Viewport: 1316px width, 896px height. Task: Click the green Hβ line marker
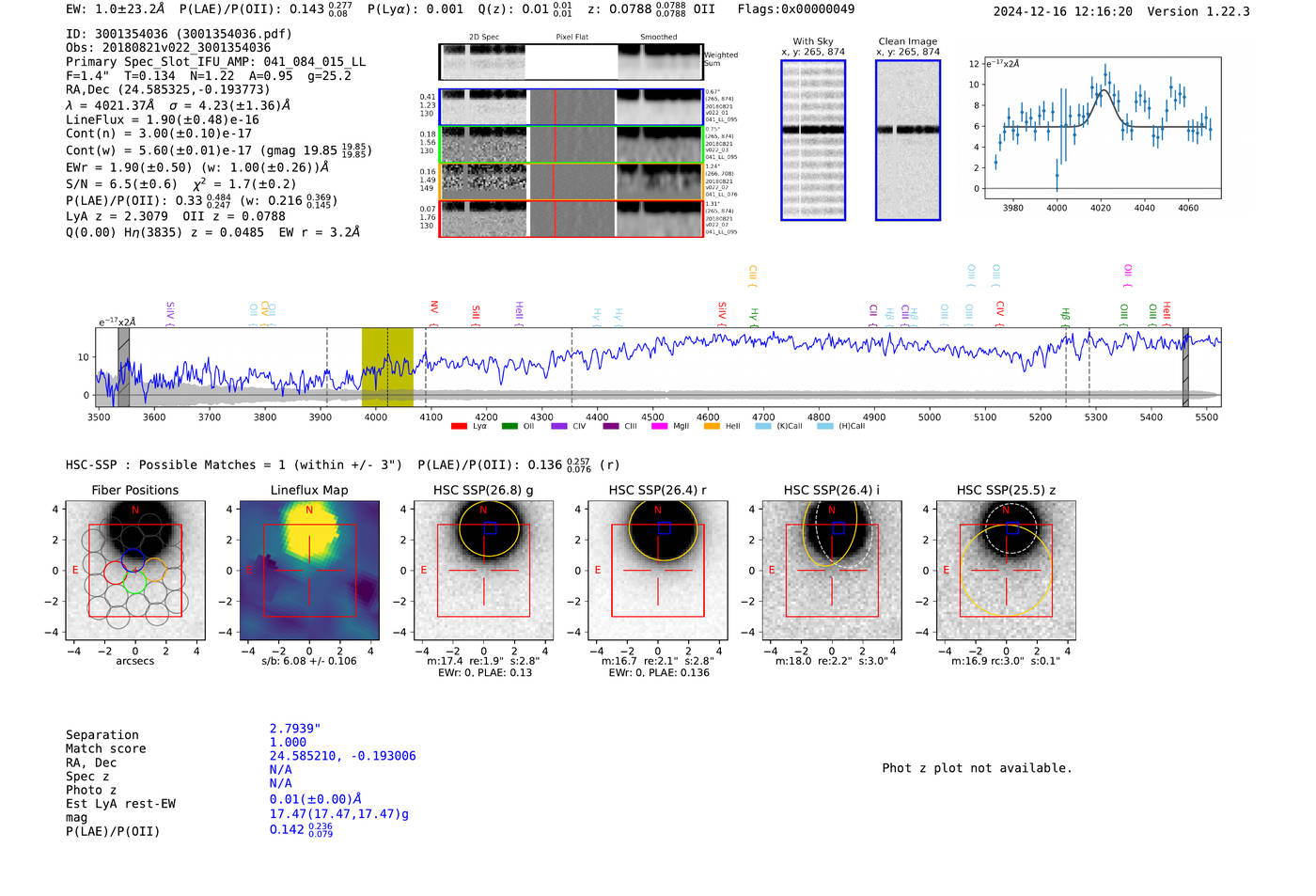coord(1065,316)
